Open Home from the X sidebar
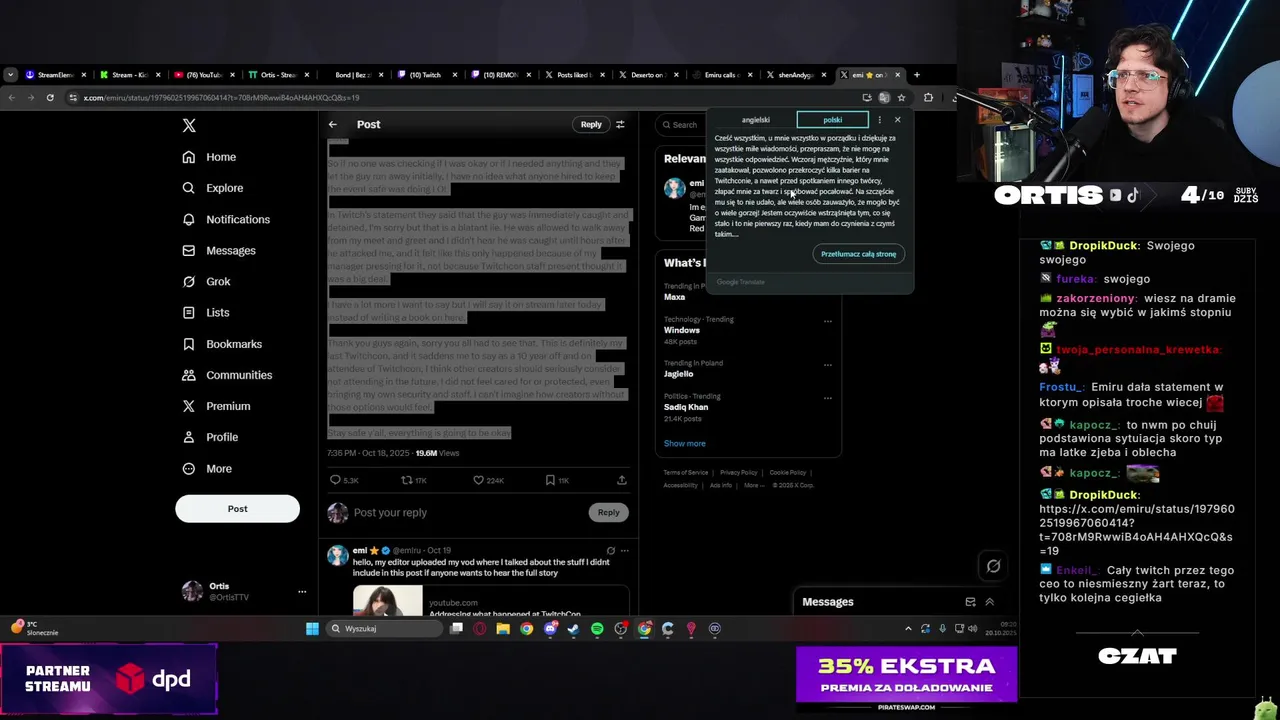 tap(209, 157)
